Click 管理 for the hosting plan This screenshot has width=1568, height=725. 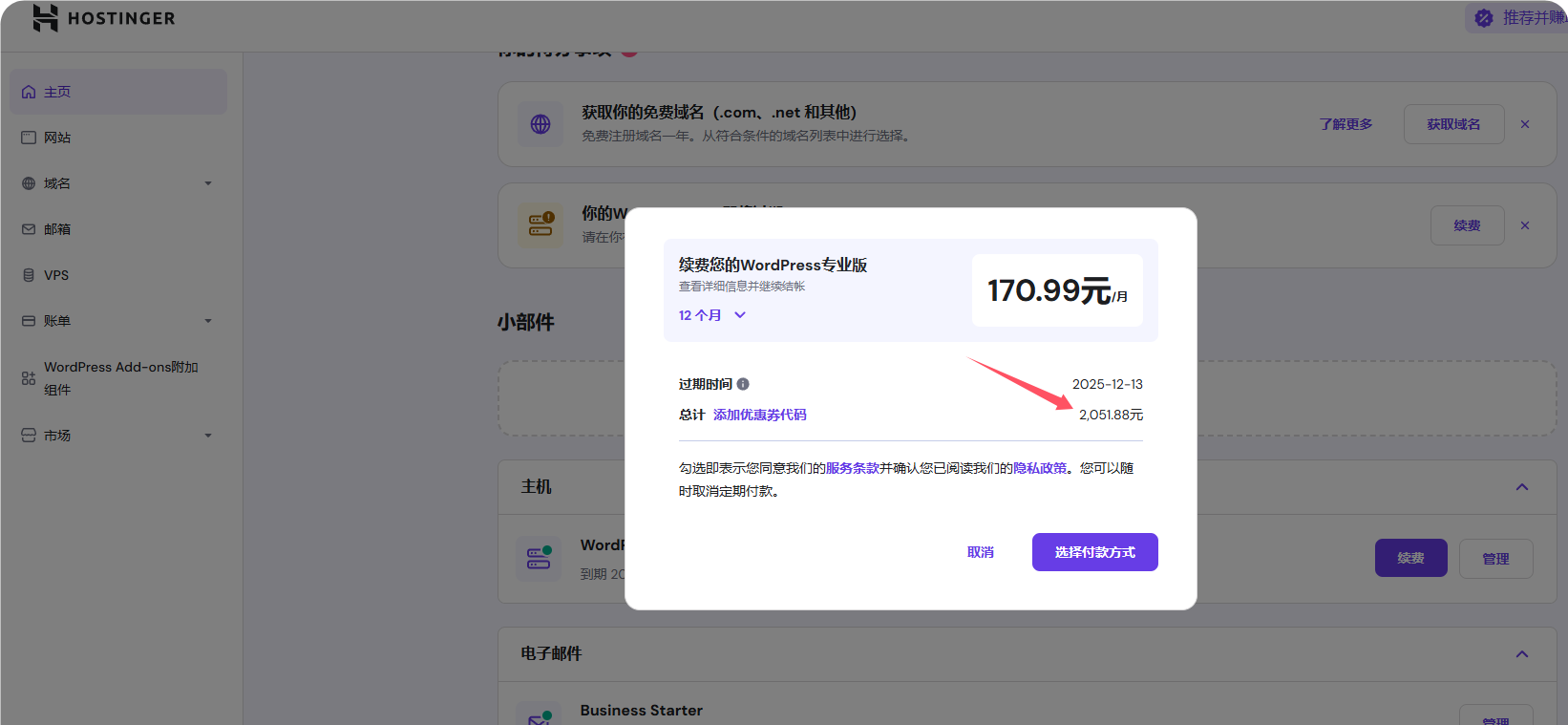[1495, 559]
